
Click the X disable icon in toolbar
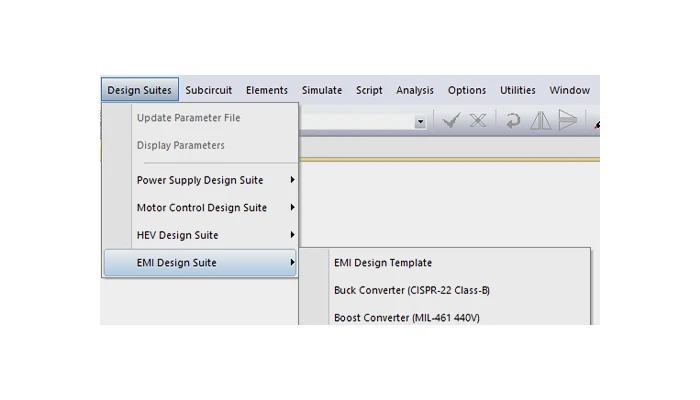(x=478, y=121)
